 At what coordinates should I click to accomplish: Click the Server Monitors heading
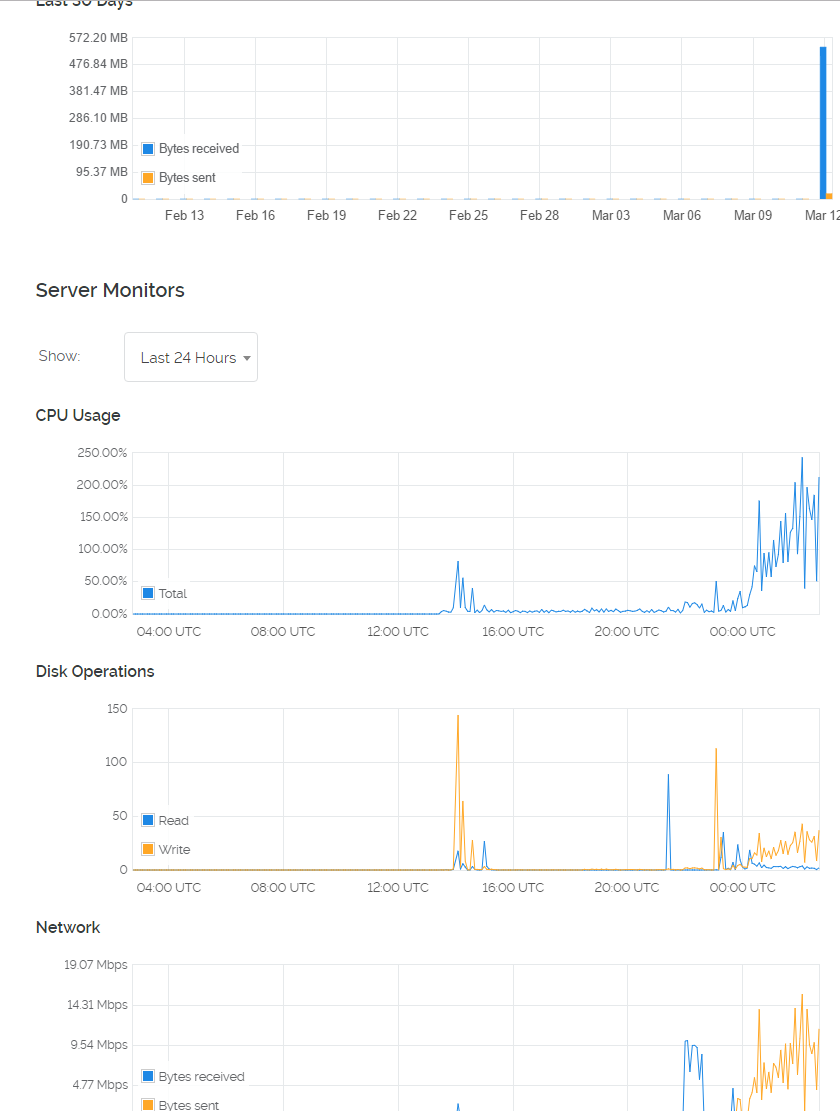coord(110,291)
